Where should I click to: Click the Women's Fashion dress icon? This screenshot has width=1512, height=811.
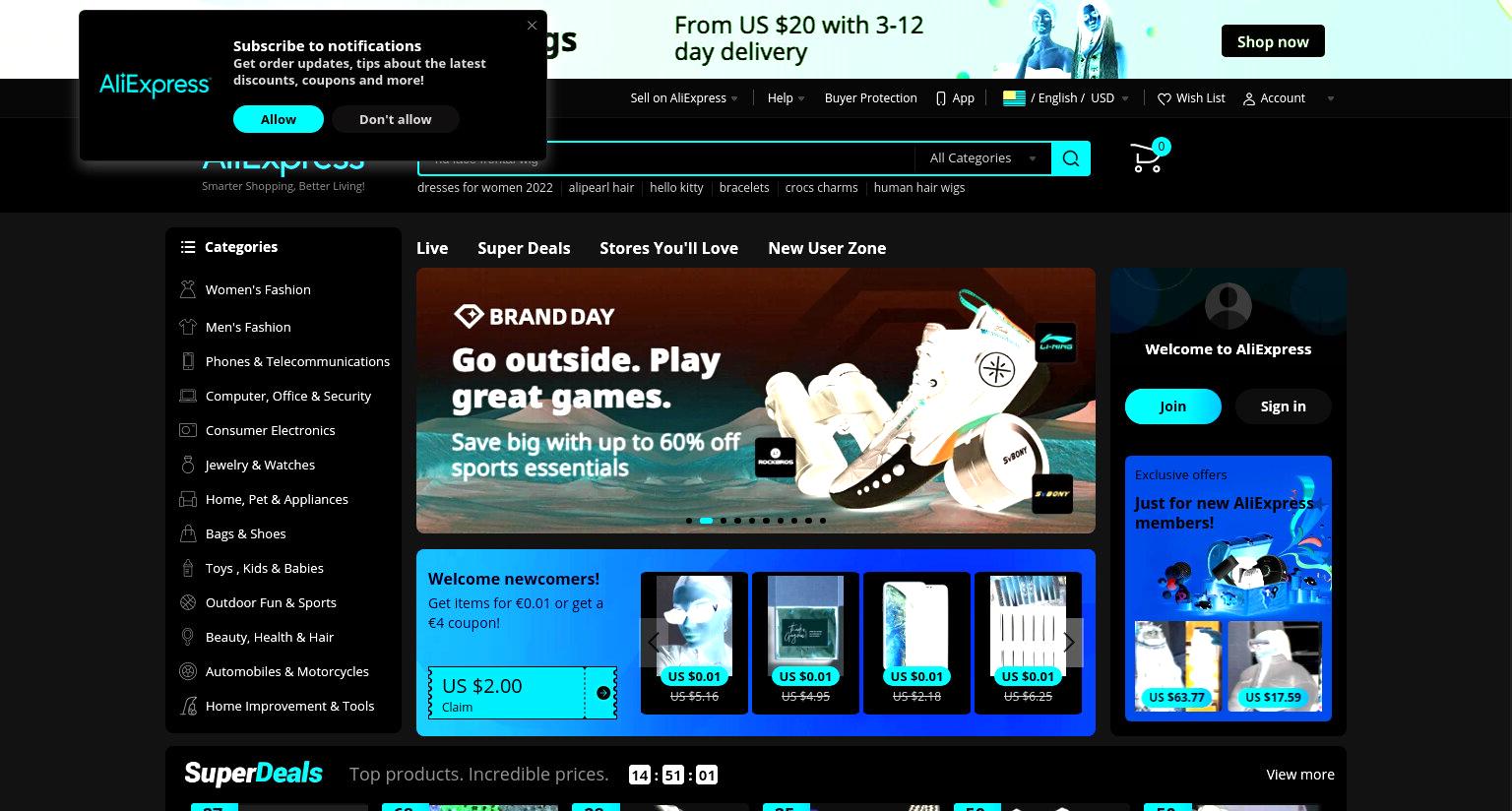188,289
